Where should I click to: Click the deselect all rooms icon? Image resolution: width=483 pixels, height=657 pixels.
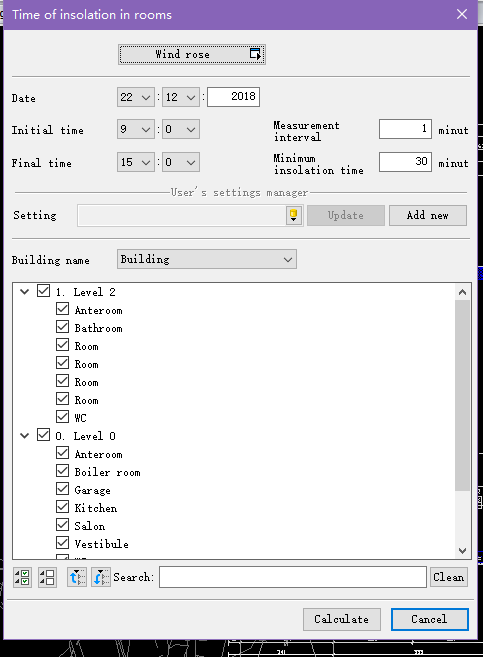(x=47, y=577)
